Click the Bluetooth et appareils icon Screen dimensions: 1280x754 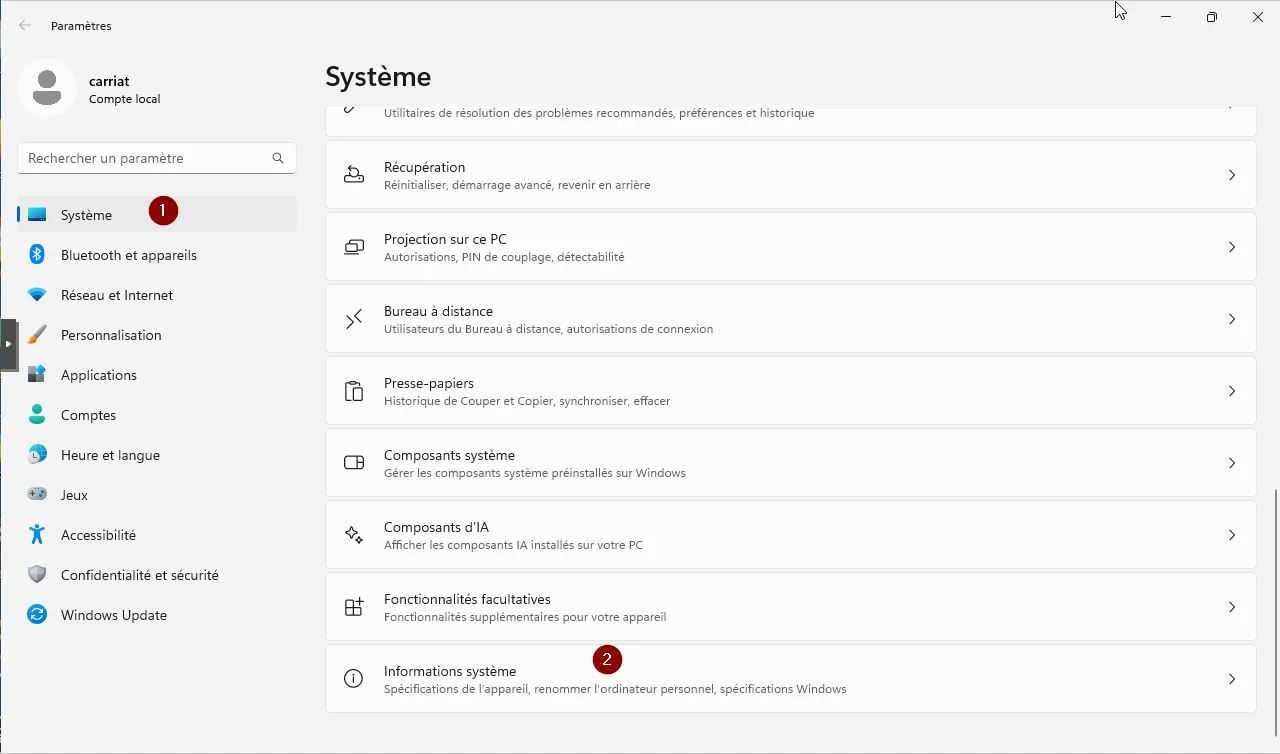37,255
